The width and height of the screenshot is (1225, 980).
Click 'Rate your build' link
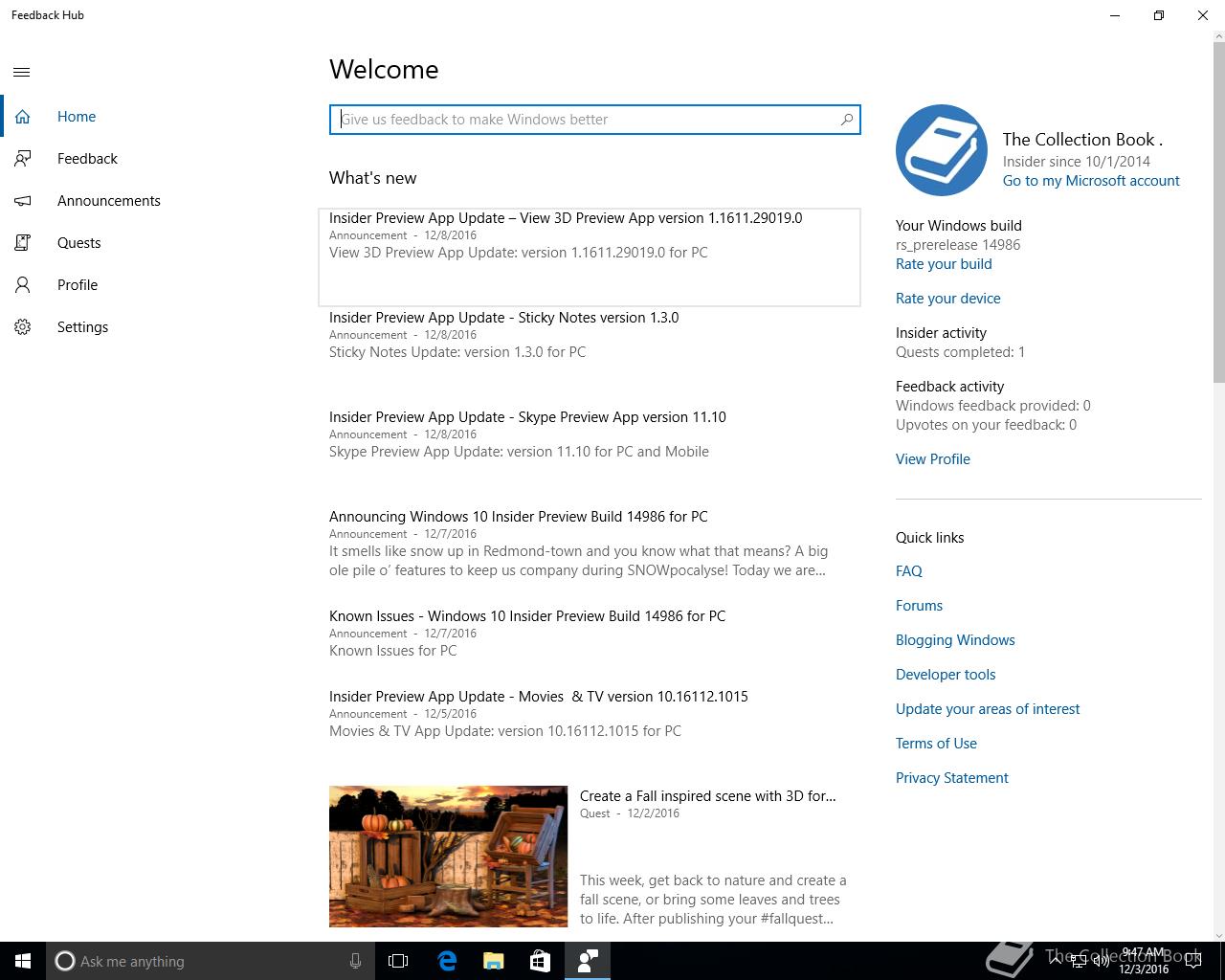[944, 264]
